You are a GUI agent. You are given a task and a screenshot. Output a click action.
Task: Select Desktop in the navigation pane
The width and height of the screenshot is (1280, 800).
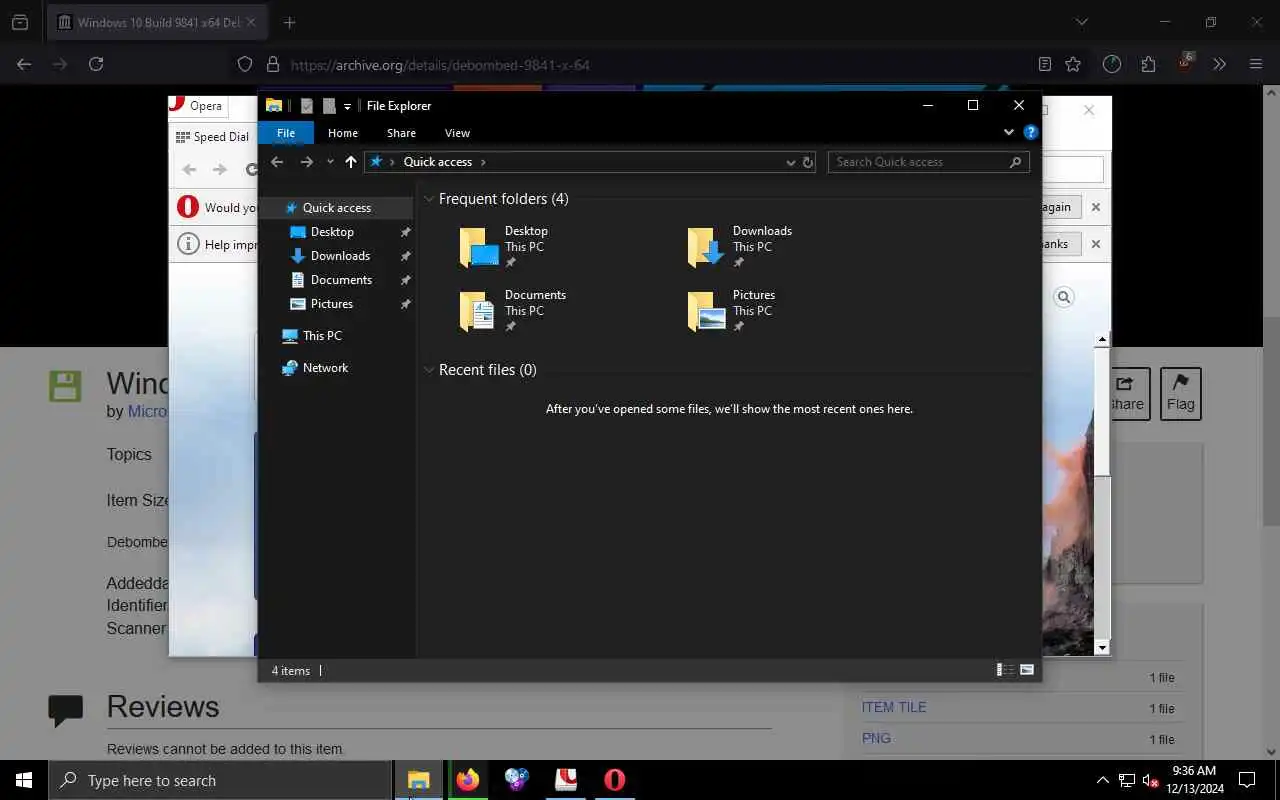332,232
